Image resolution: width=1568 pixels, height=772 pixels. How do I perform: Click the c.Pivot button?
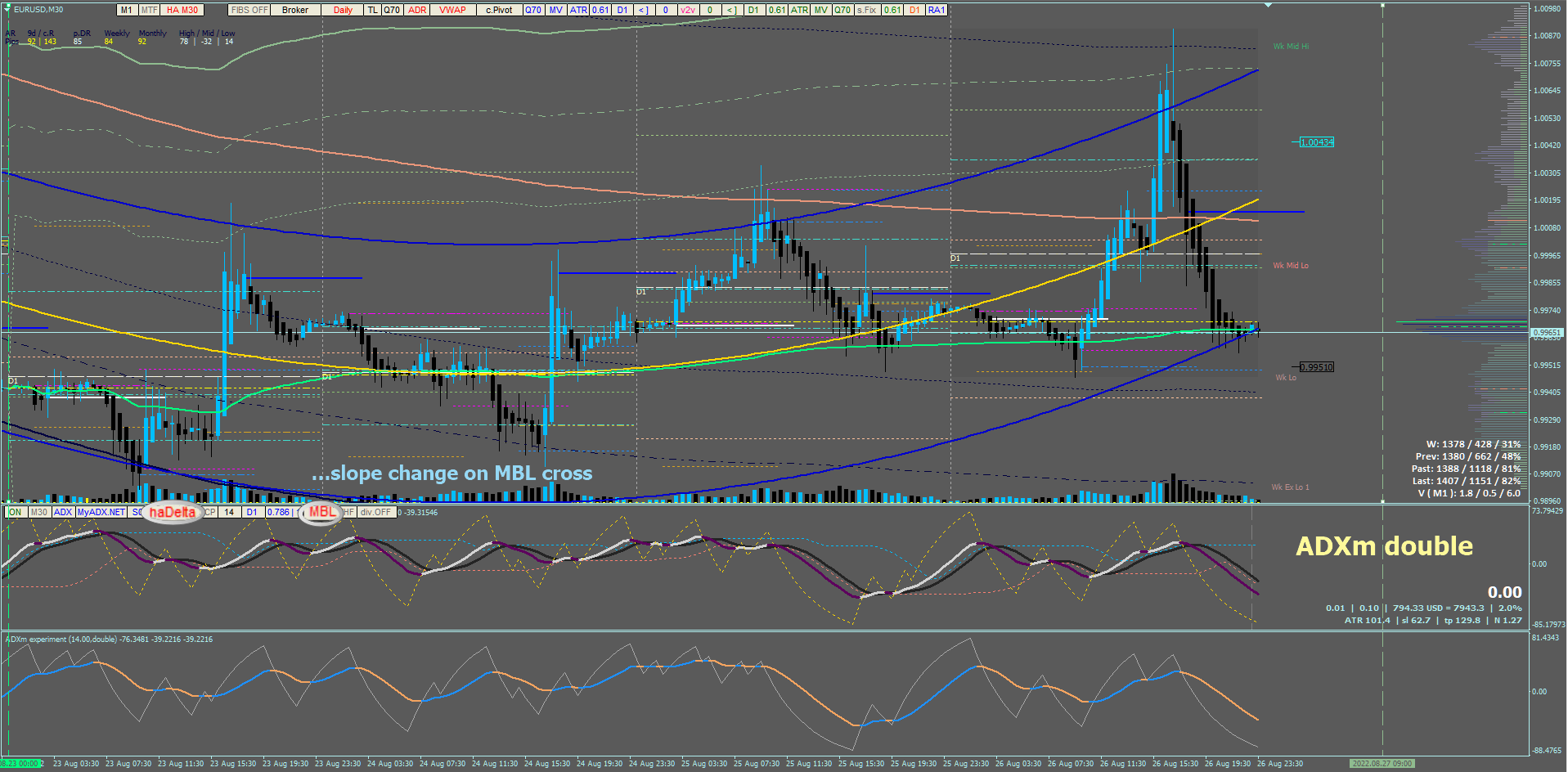click(499, 10)
